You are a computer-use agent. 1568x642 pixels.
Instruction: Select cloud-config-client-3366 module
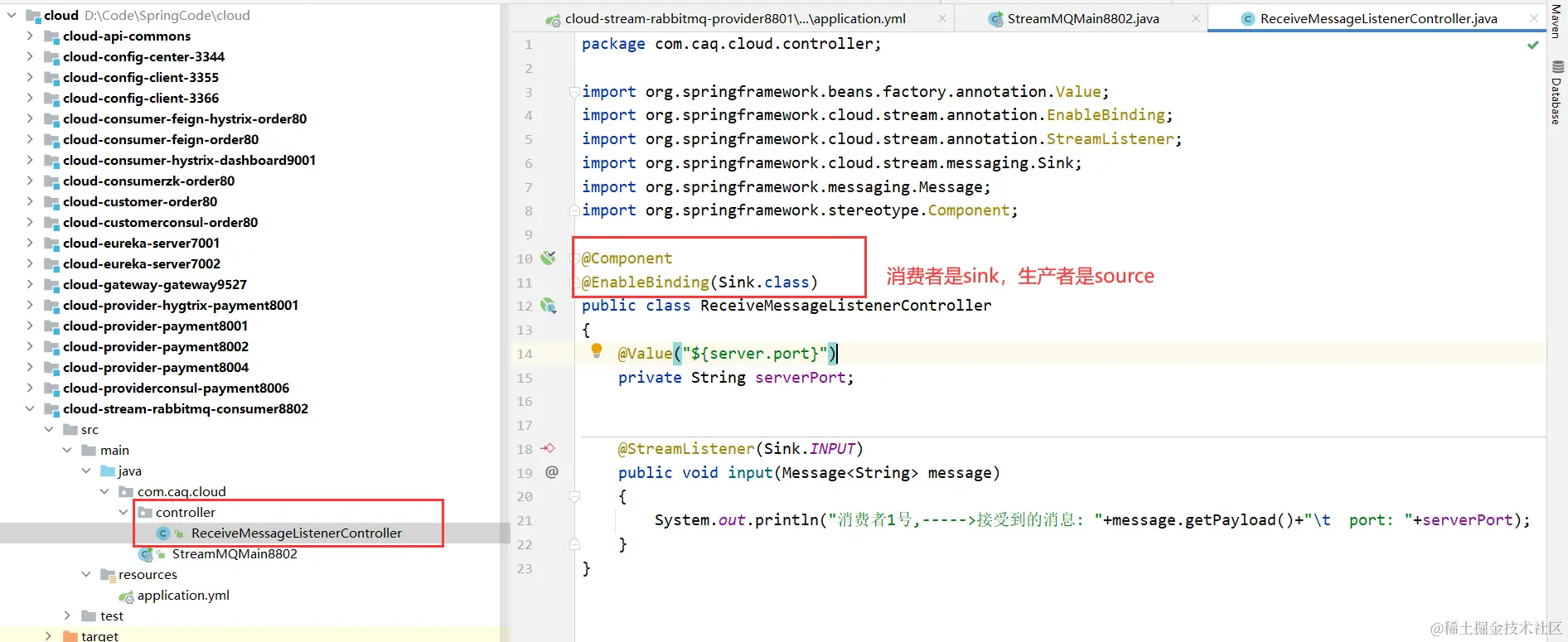(x=141, y=98)
